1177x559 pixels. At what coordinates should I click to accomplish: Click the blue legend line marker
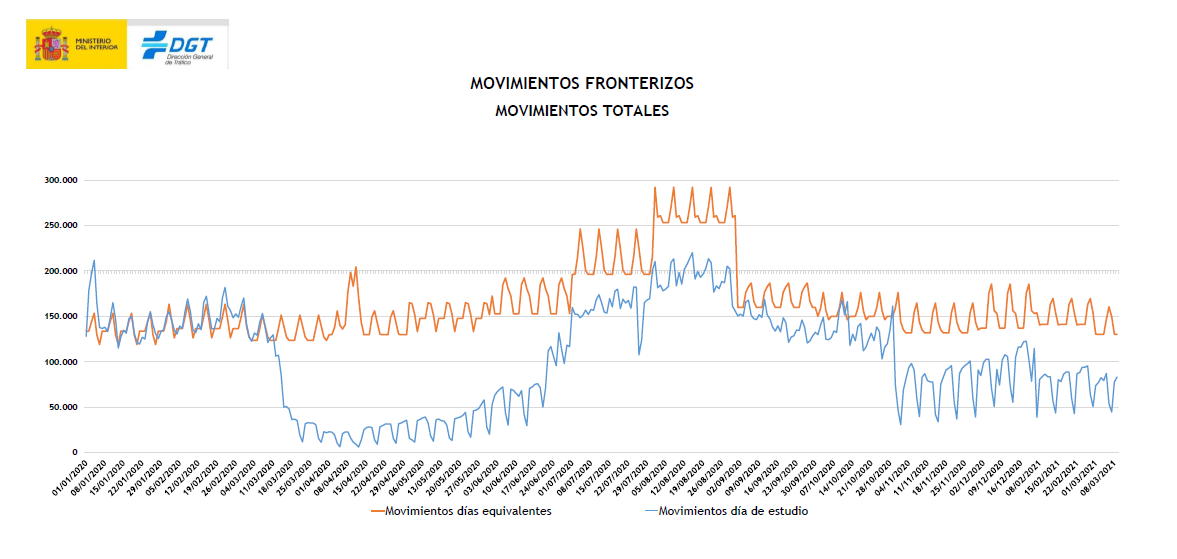pyautogui.click(x=652, y=512)
